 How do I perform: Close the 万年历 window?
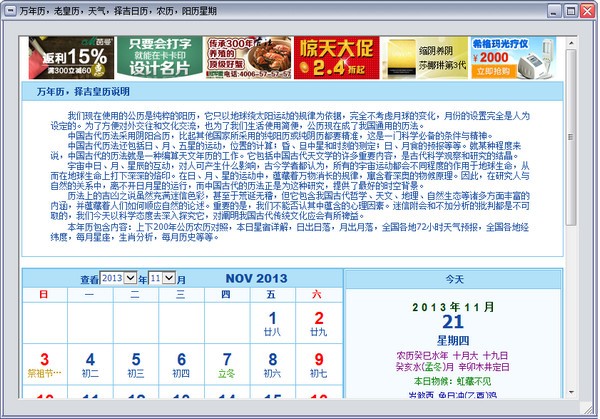pyautogui.click(x=587, y=11)
